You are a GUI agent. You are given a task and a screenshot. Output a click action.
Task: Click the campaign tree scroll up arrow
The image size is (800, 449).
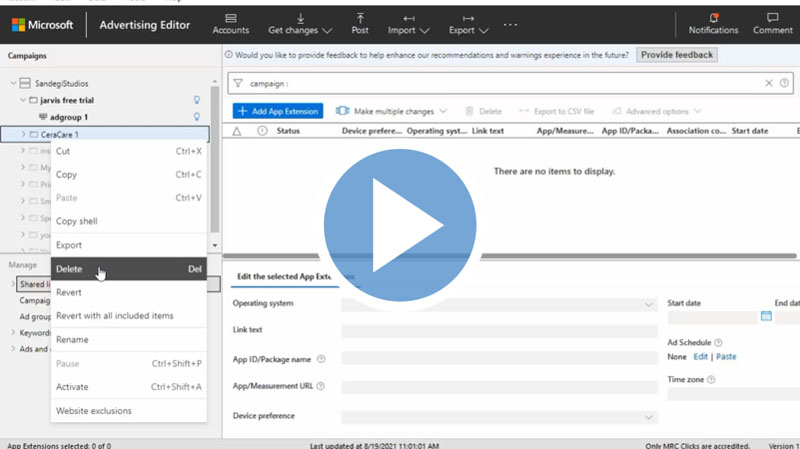tap(215, 82)
